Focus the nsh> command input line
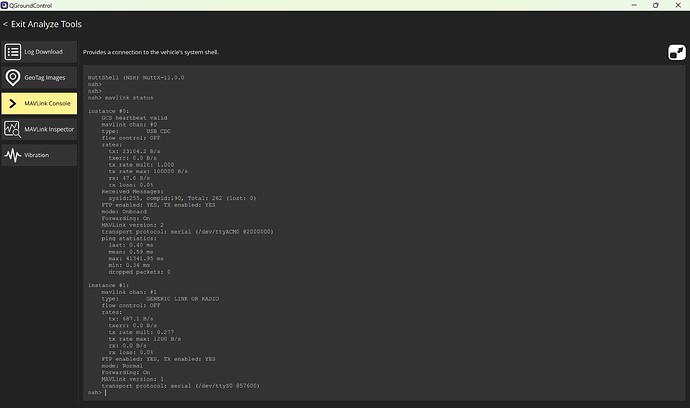 [x=300, y=392]
